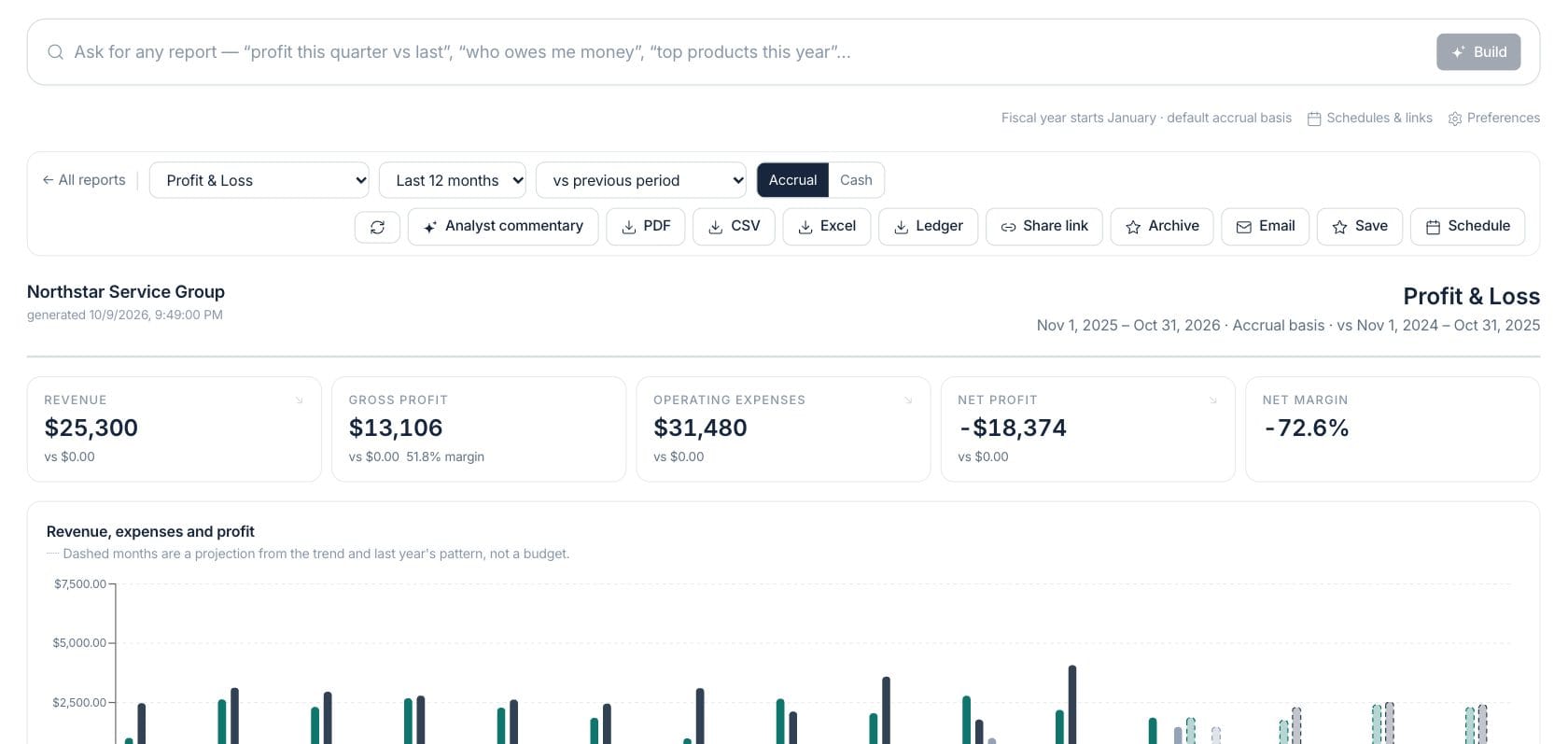The height and width of the screenshot is (744, 1568).
Task: Click the Operating Expenses trend arrow icon
Action: pos(908,400)
